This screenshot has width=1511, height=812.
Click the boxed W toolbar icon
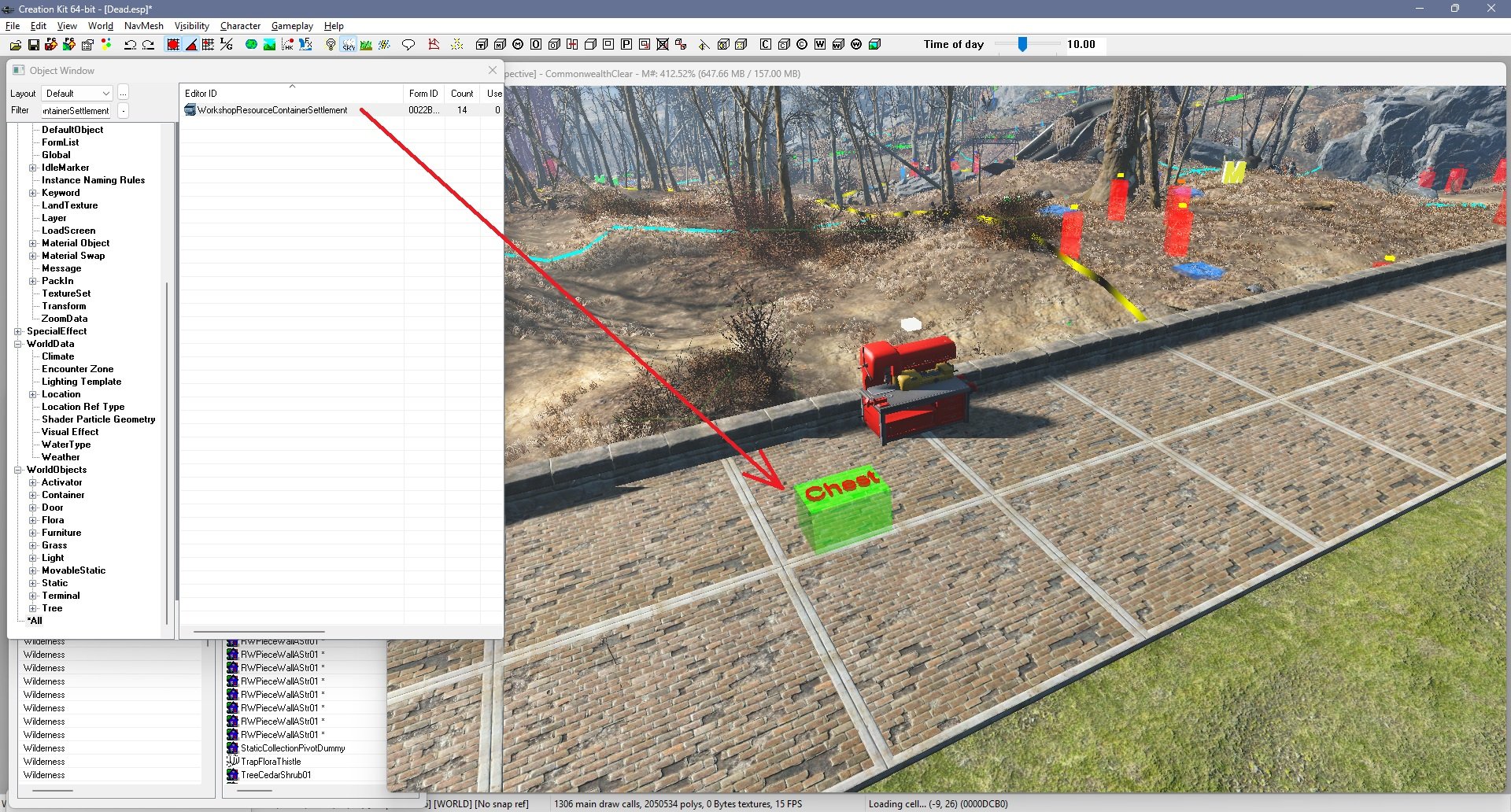coord(819,45)
